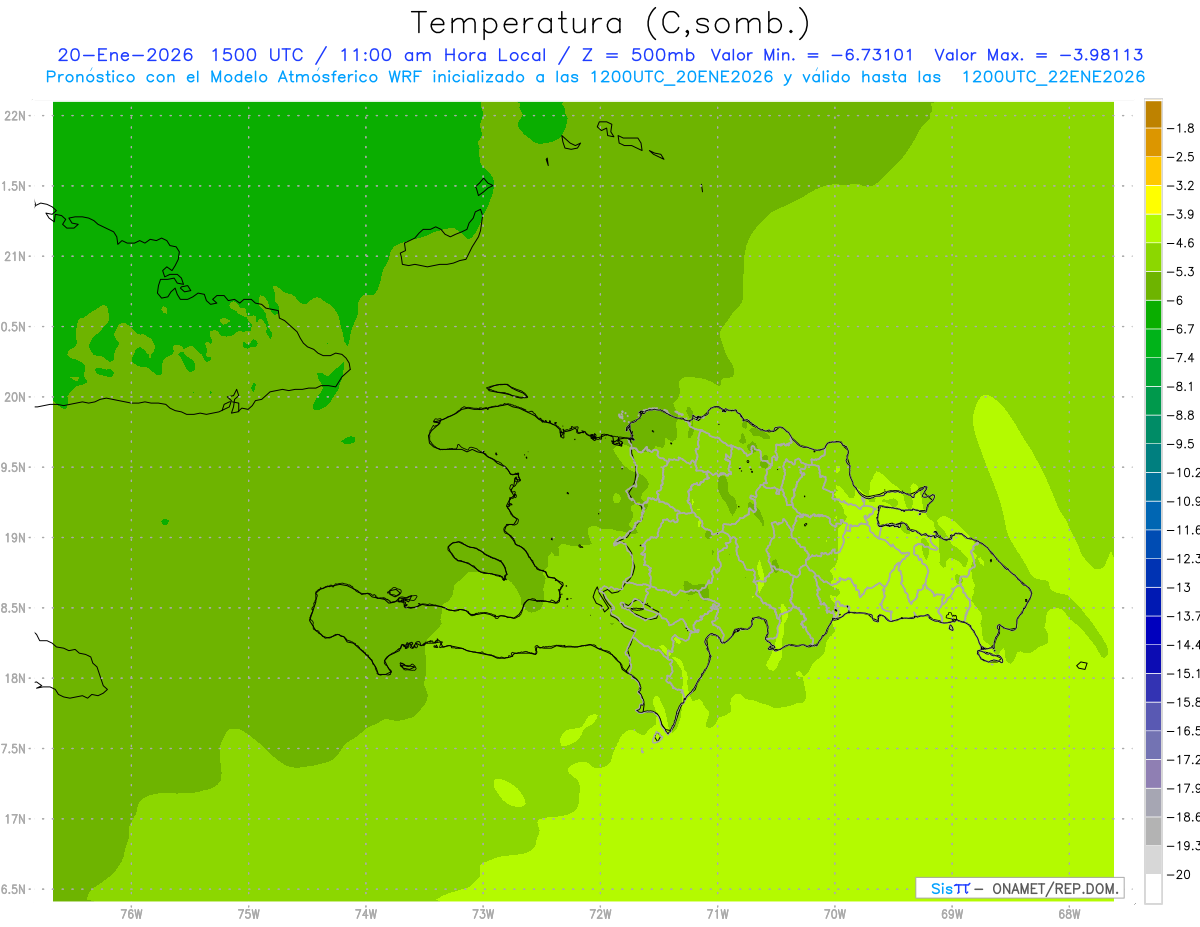This screenshot has height=927, width=1200.
Task: Click the legend swatch between -1.8 and -2.5
Action: tap(1153, 142)
